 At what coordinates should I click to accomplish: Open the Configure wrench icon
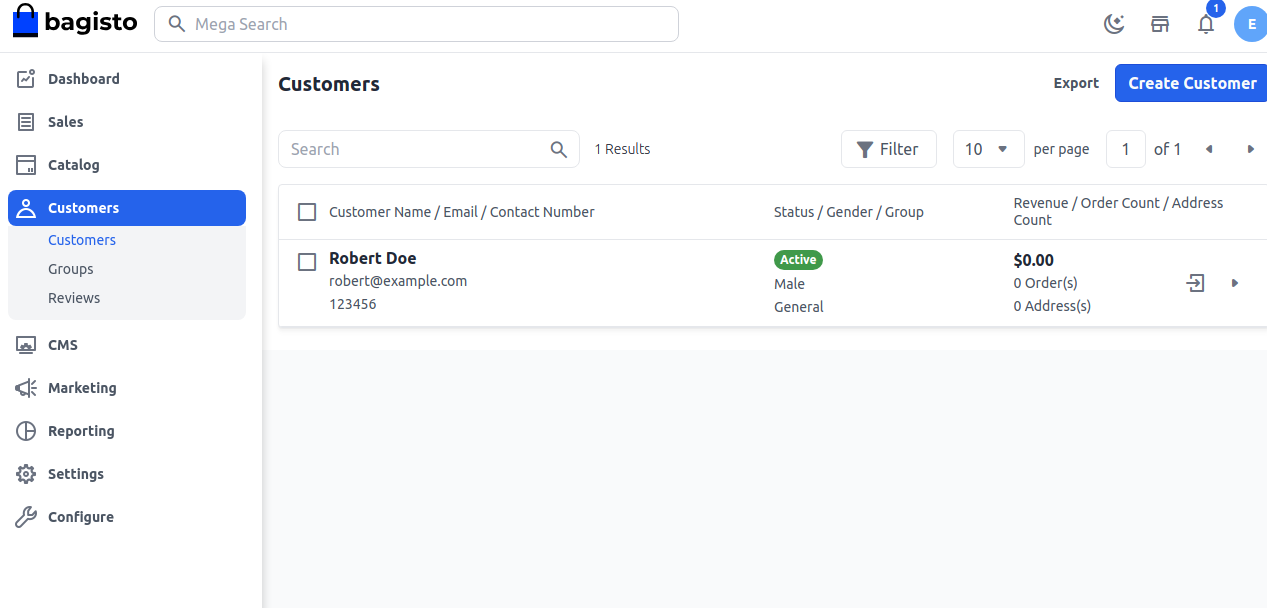(26, 517)
